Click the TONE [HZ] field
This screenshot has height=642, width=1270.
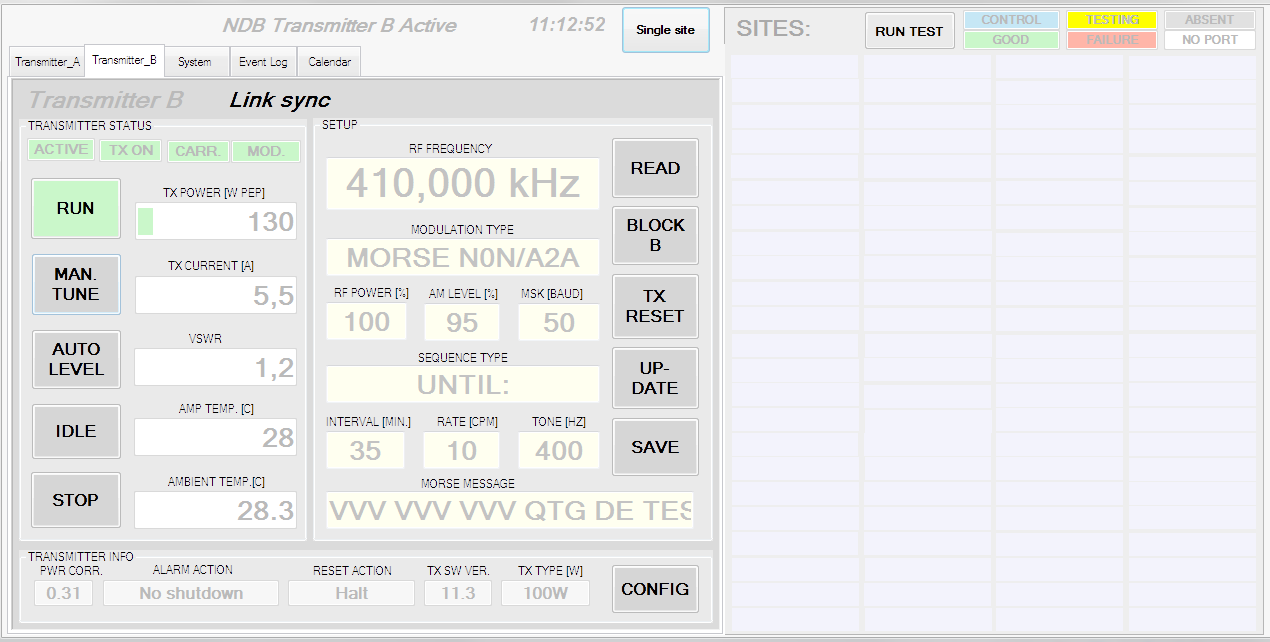point(559,450)
